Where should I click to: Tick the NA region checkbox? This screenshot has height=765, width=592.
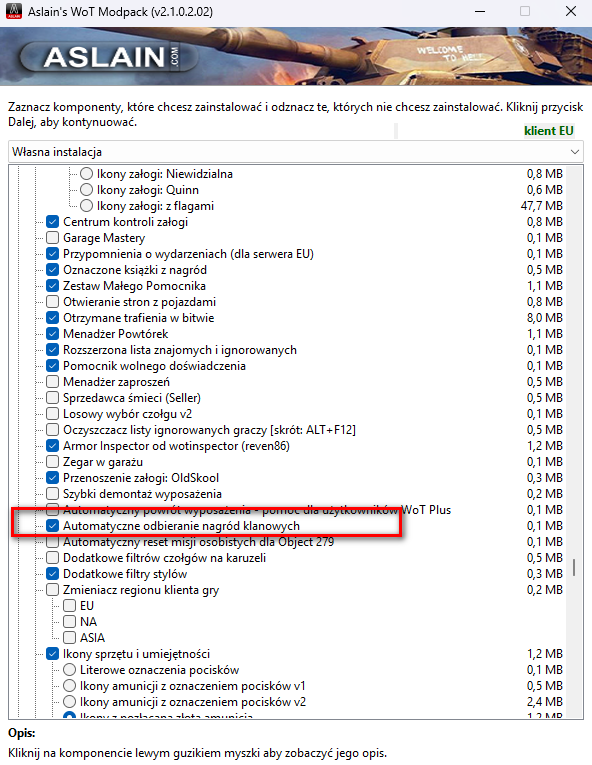coord(70,622)
